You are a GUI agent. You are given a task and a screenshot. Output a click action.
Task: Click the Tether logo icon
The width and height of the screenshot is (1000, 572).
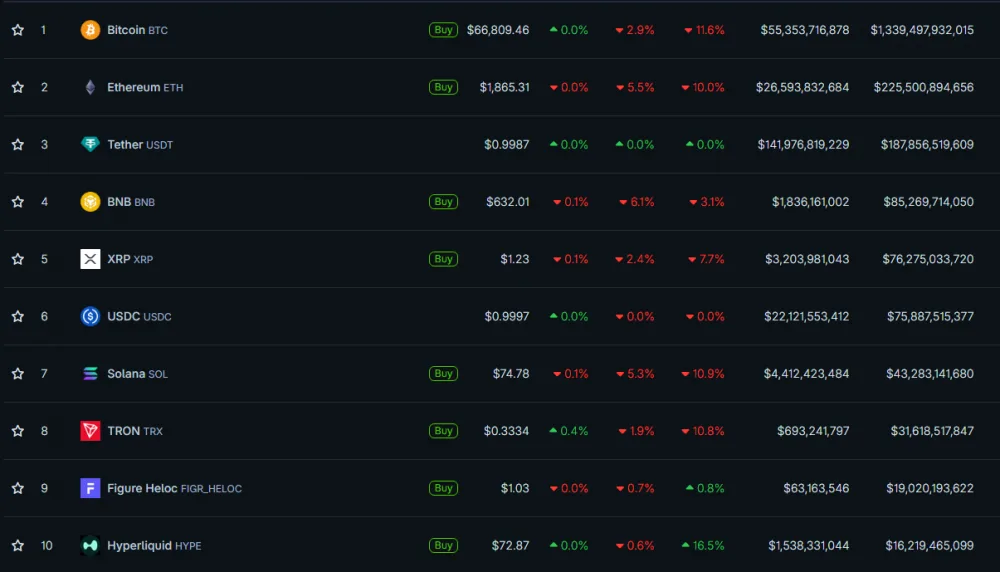[x=90, y=145]
